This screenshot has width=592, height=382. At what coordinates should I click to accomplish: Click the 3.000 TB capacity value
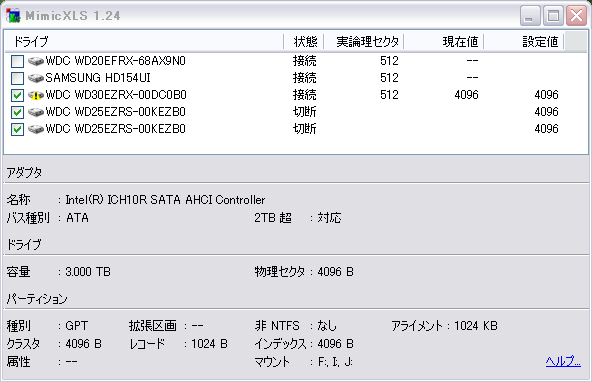point(88,272)
